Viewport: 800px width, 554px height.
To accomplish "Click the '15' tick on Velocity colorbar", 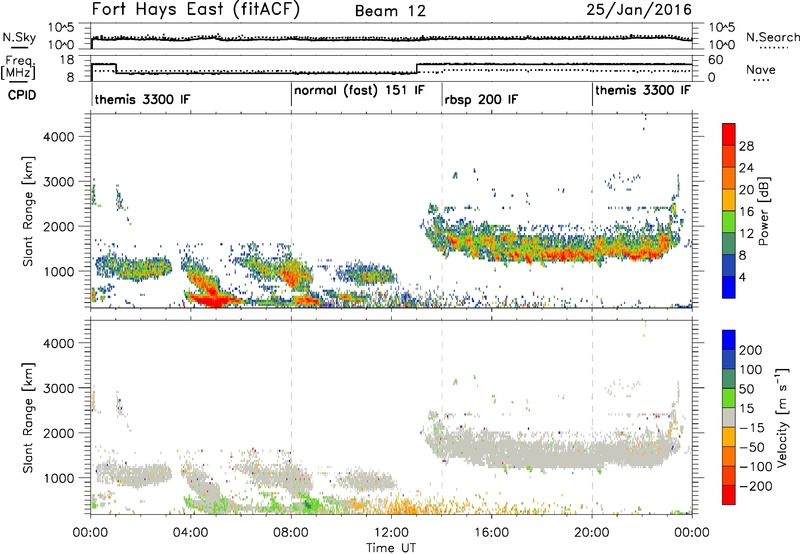I will pos(747,409).
